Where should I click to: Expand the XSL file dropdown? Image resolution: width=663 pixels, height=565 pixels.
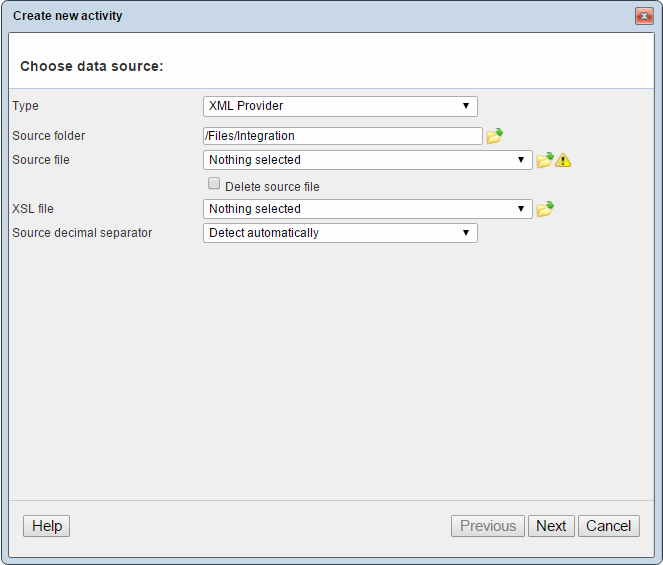coord(367,209)
